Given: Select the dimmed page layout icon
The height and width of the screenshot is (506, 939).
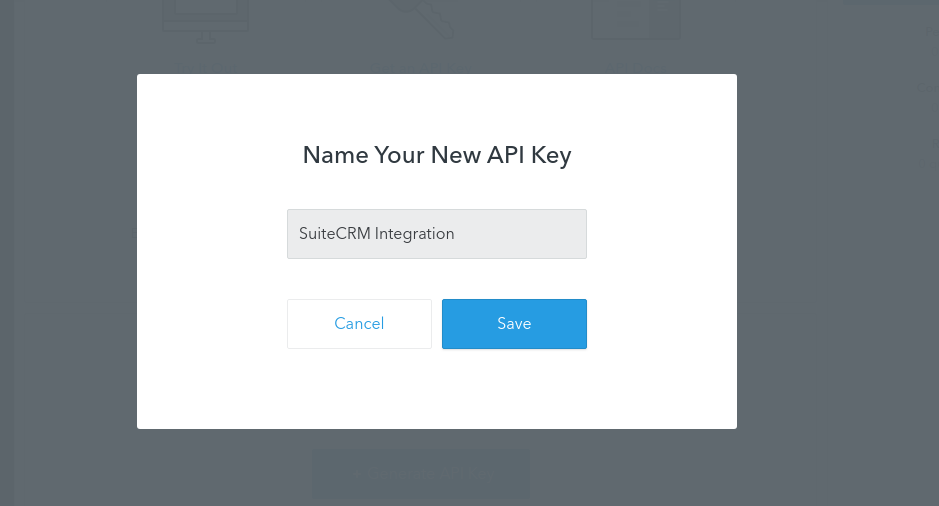Looking at the screenshot, I should [x=636, y=19].
